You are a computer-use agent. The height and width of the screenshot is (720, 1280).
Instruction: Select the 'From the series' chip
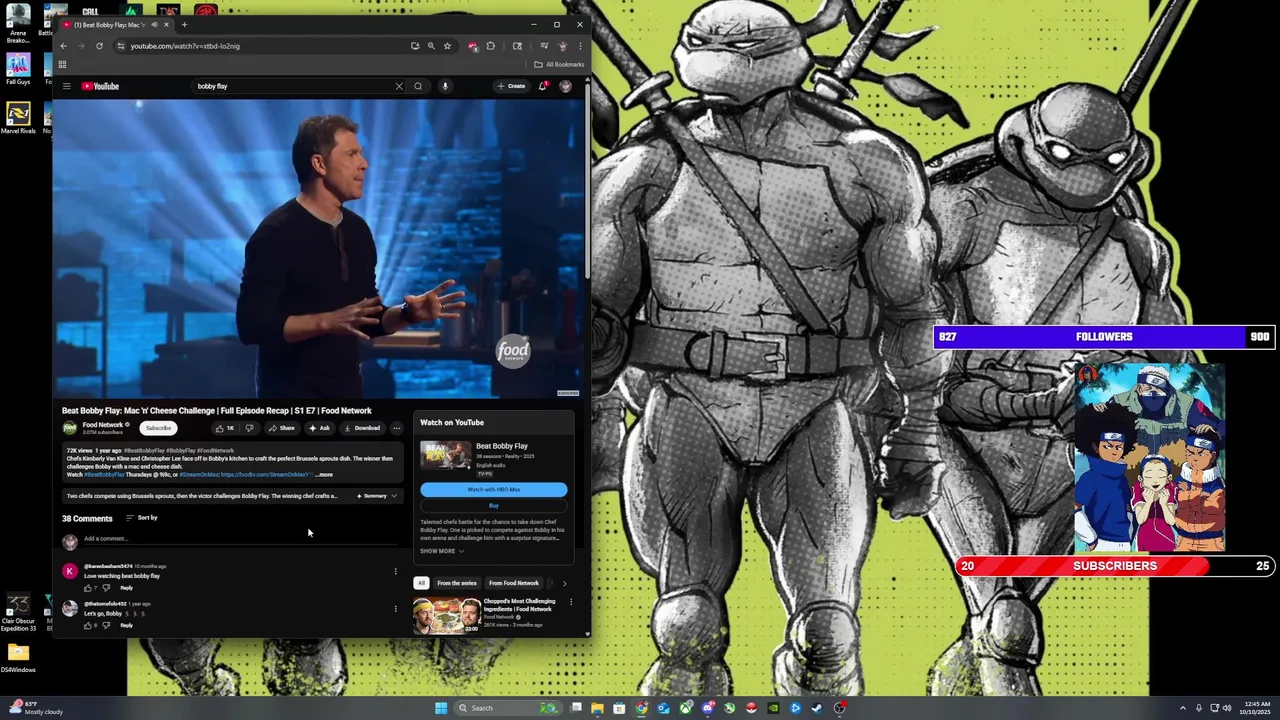457,583
